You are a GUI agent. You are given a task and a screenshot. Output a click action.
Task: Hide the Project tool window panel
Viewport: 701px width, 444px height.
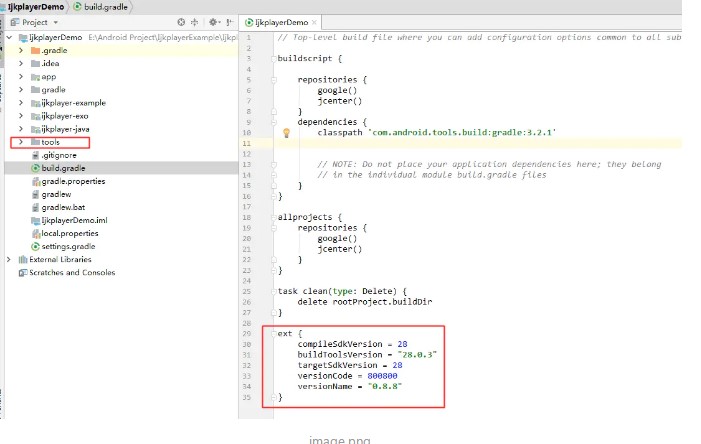point(227,21)
